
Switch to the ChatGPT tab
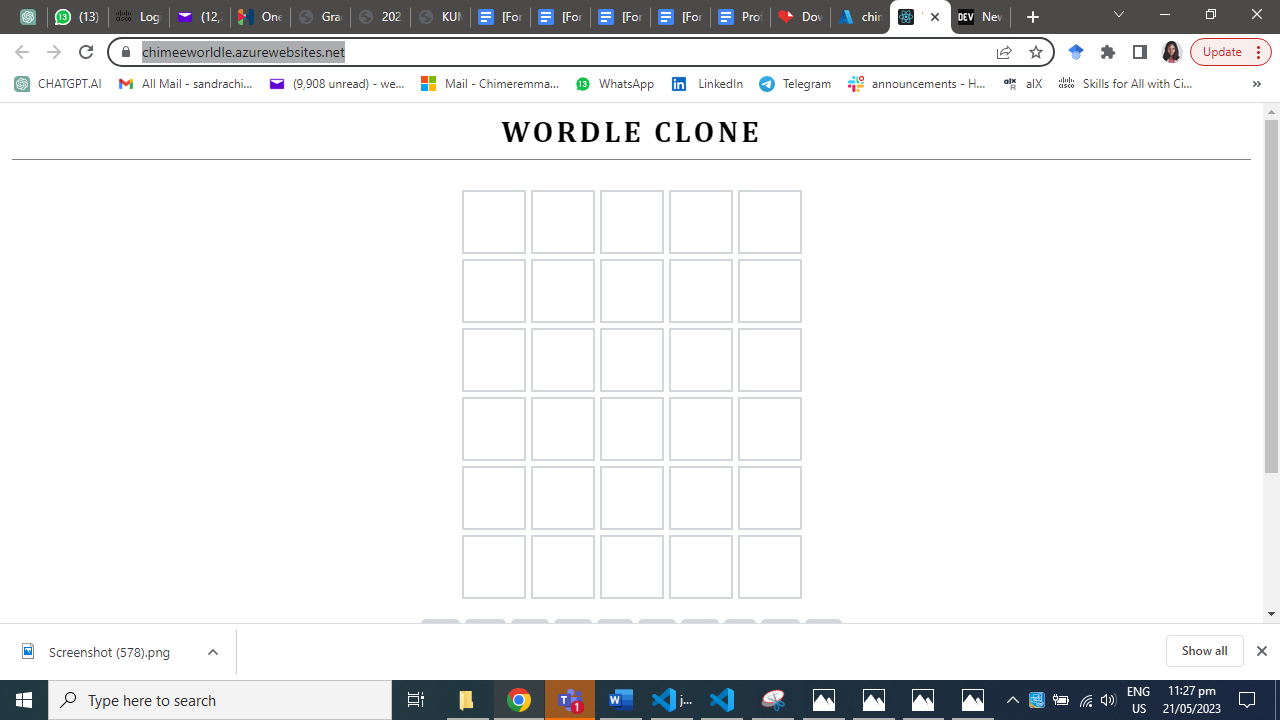(x=28, y=17)
